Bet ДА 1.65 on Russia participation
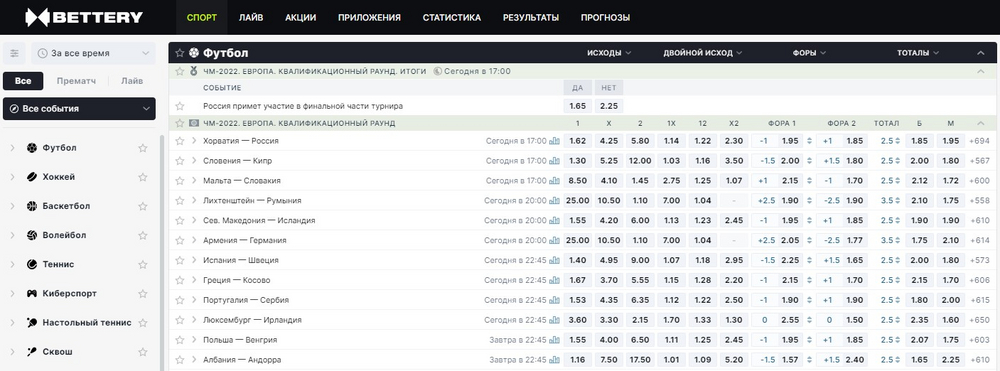This screenshot has width=1000, height=371. pyautogui.click(x=577, y=106)
